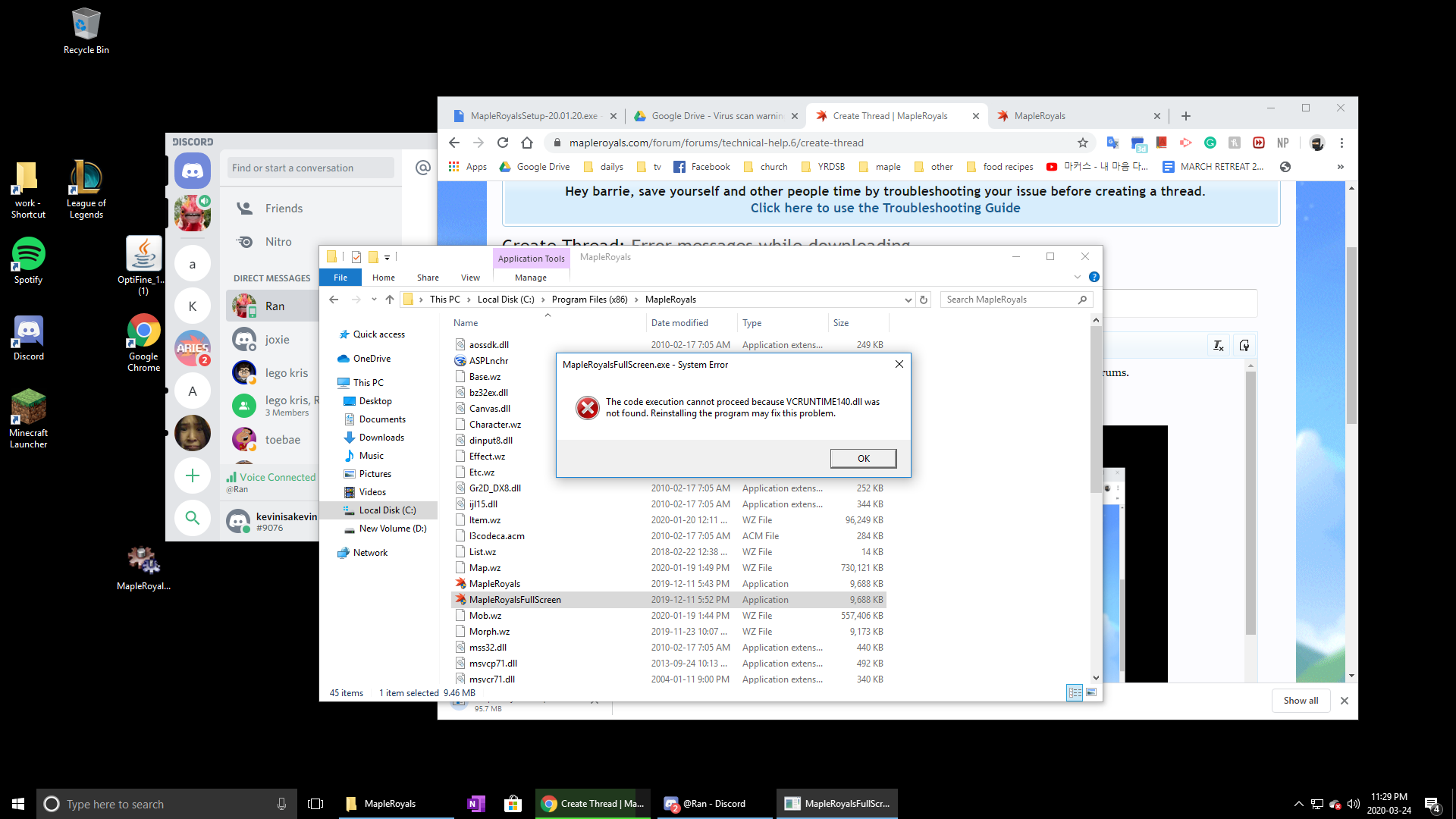This screenshot has width=1456, height=819.
Task: Close the System Error dialog with X
Action: click(x=899, y=365)
